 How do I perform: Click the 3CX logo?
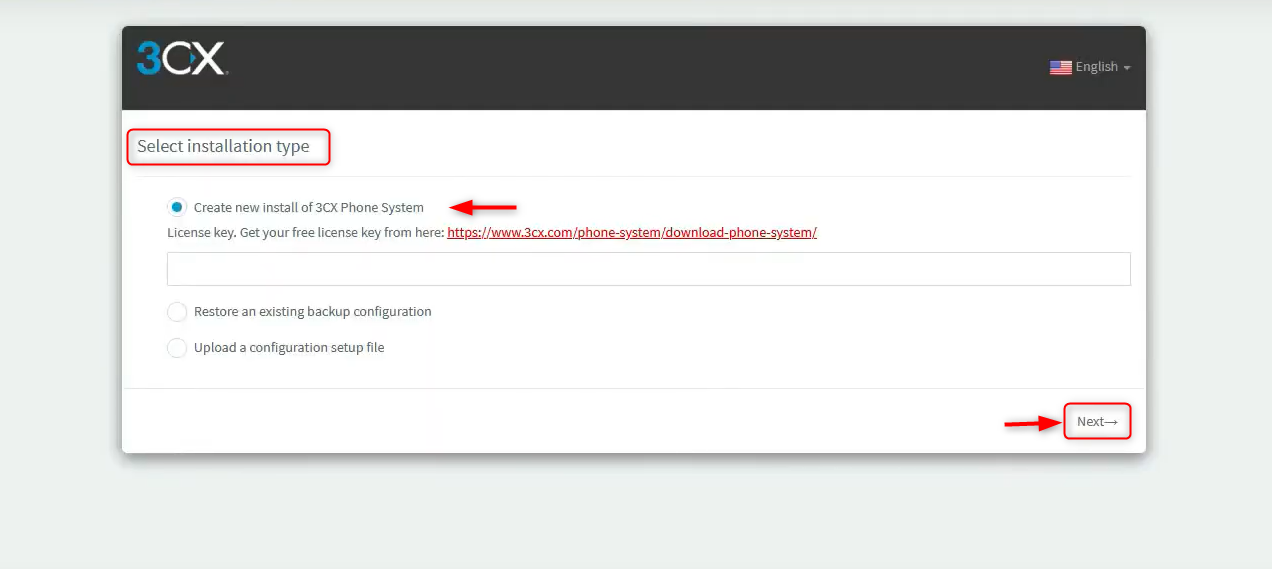pos(182,59)
